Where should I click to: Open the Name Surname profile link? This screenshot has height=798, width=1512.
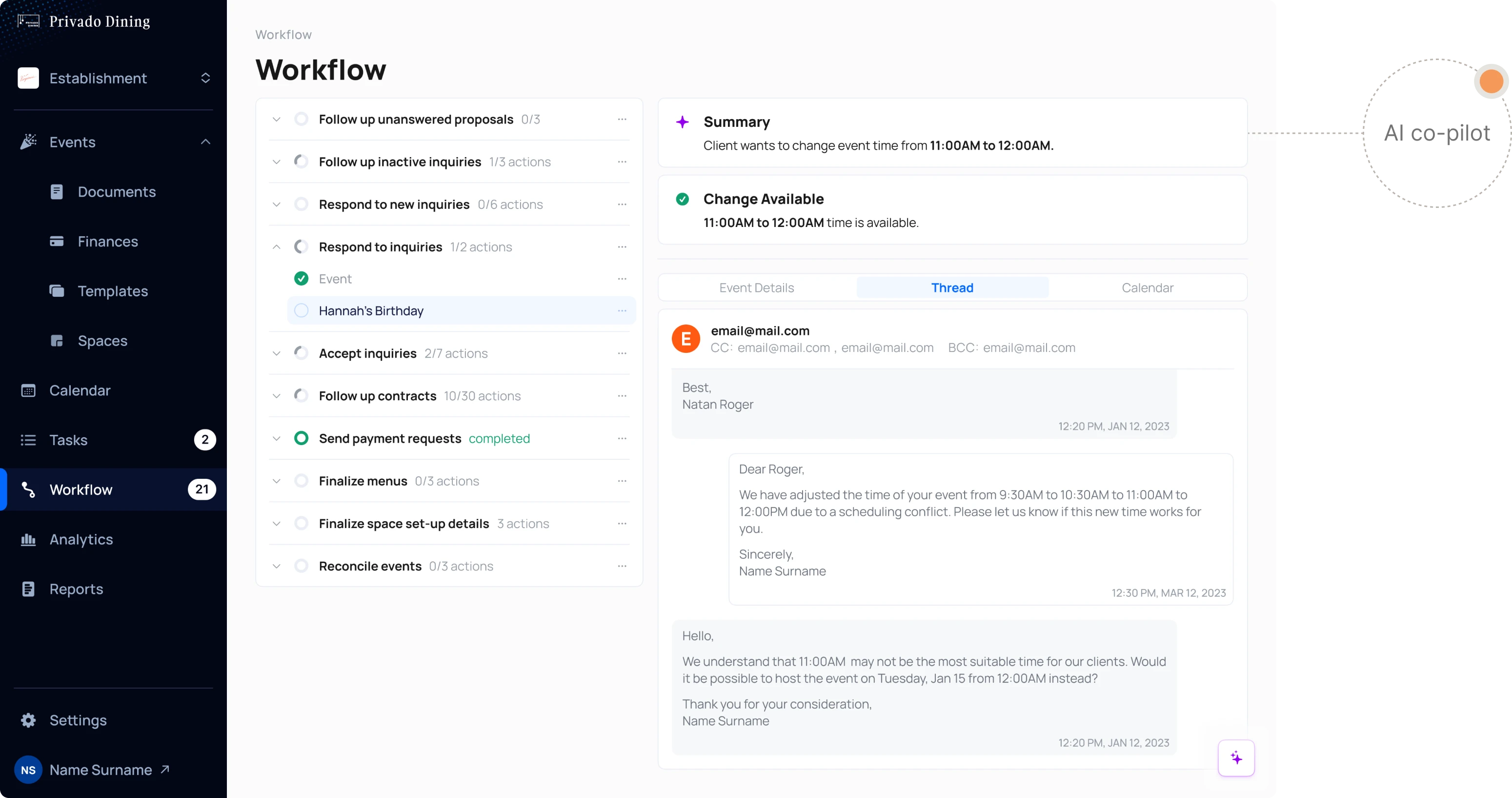point(100,770)
